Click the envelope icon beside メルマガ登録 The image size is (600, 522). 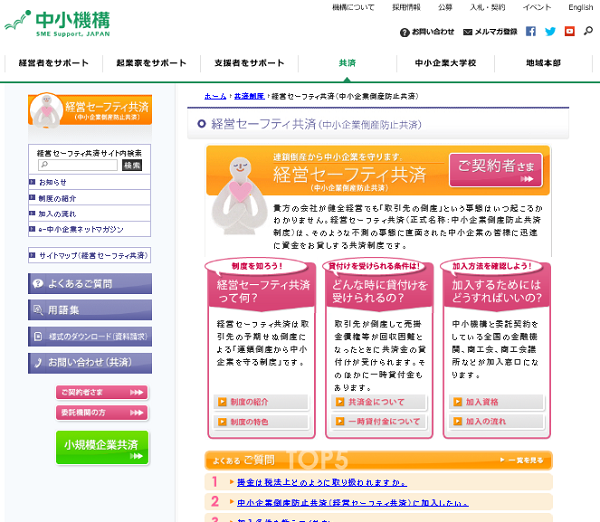467,32
